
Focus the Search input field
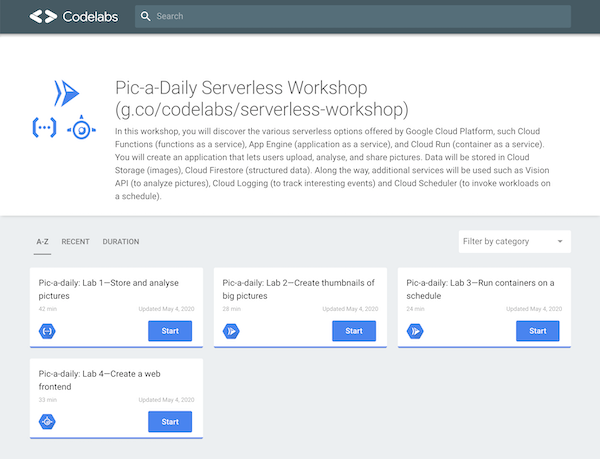click(353, 16)
